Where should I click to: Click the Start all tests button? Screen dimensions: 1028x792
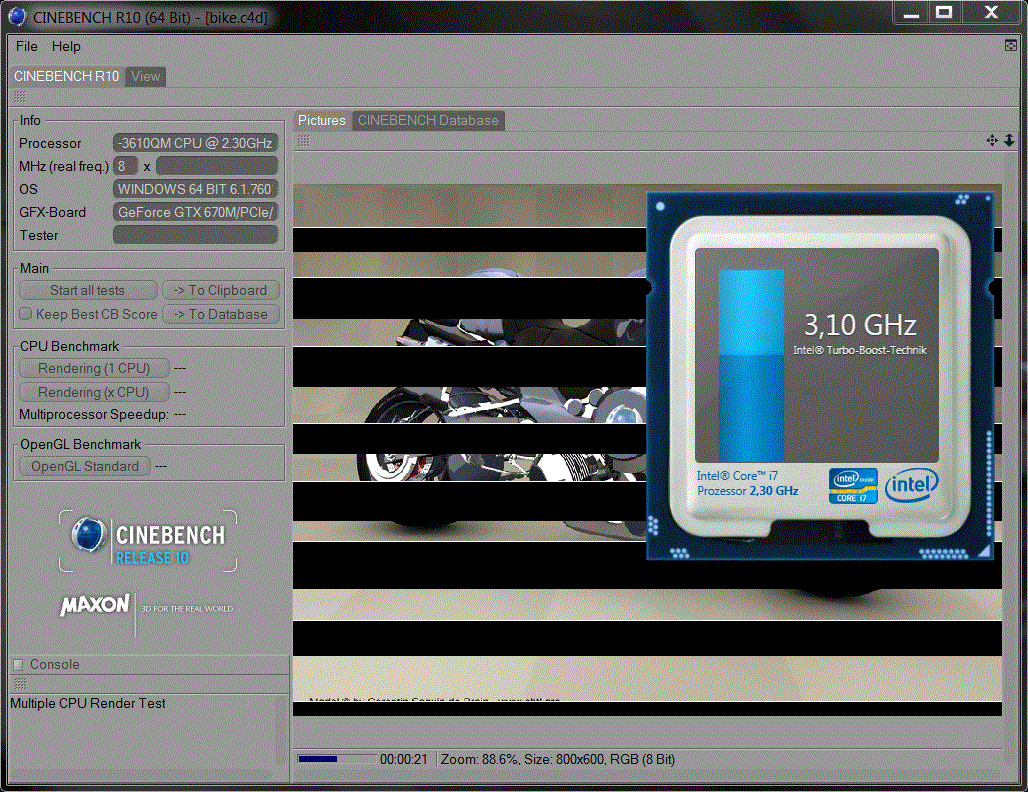[88, 290]
